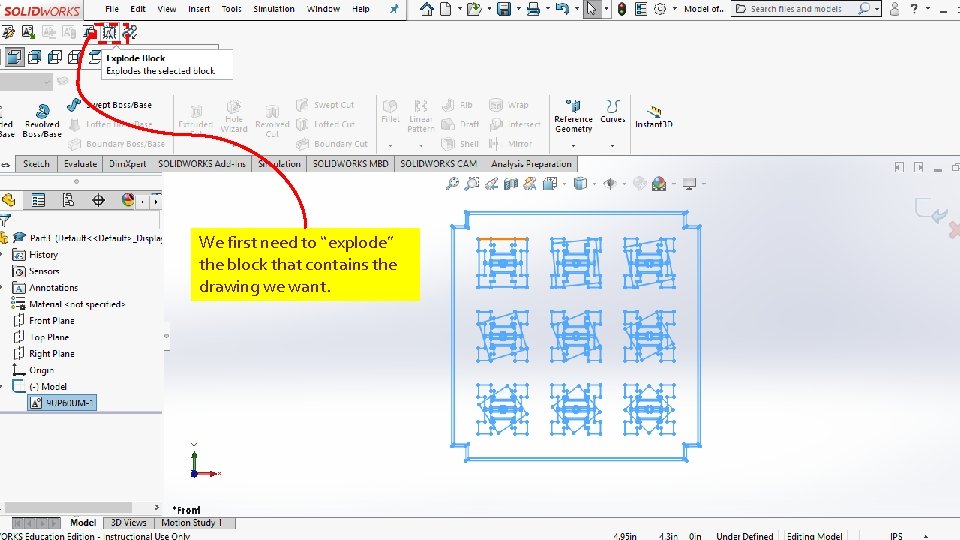Pin the menu bar with pushpin
This screenshot has height=540, width=960.
coord(394,9)
